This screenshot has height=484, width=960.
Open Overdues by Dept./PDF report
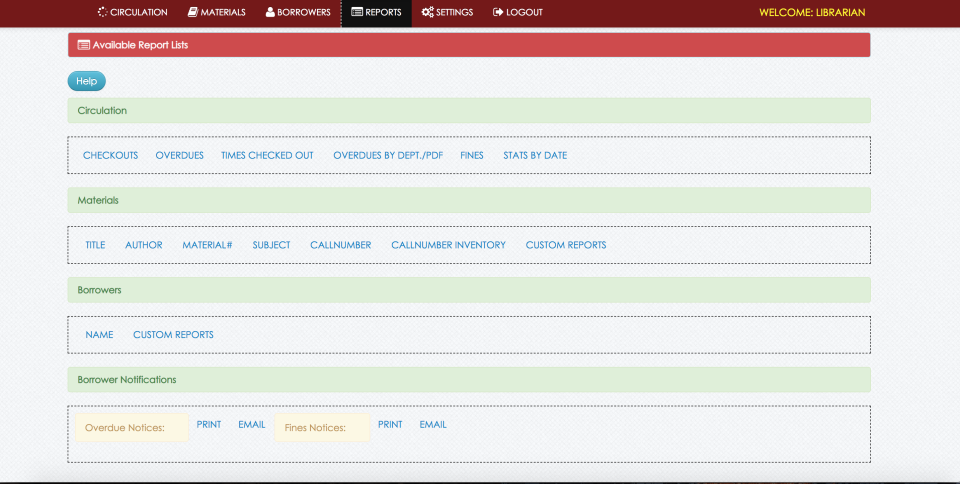click(388, 155)
